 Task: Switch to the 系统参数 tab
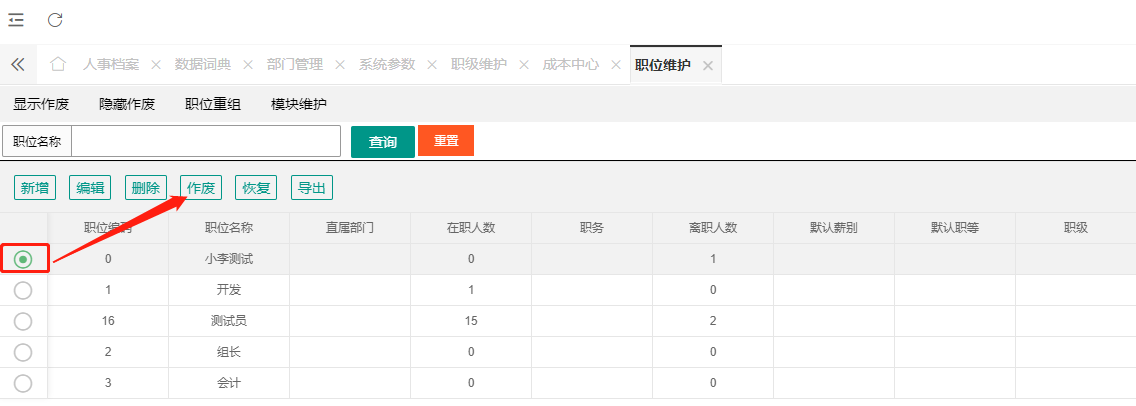pyautogui.click(x=387, y=64)
